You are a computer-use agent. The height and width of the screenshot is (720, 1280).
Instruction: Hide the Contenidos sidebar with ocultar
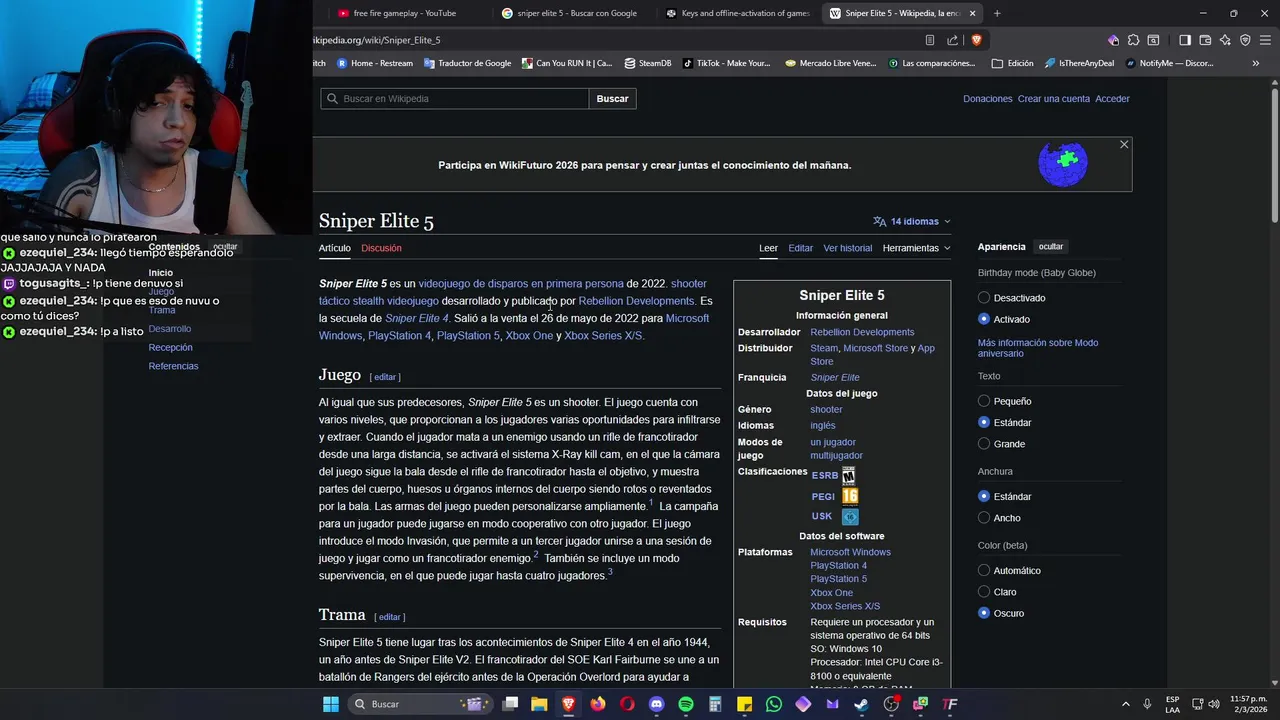[x=225, y=247]
